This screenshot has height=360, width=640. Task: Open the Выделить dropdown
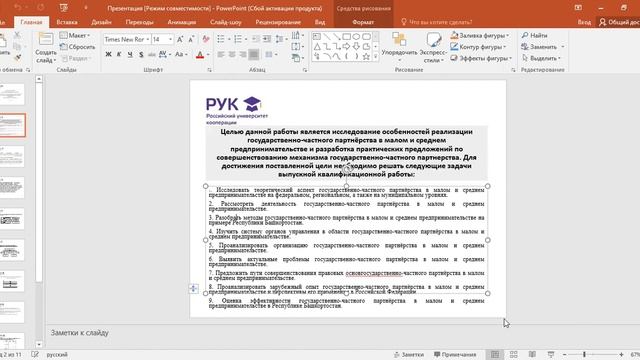click(x=541, y=58)
